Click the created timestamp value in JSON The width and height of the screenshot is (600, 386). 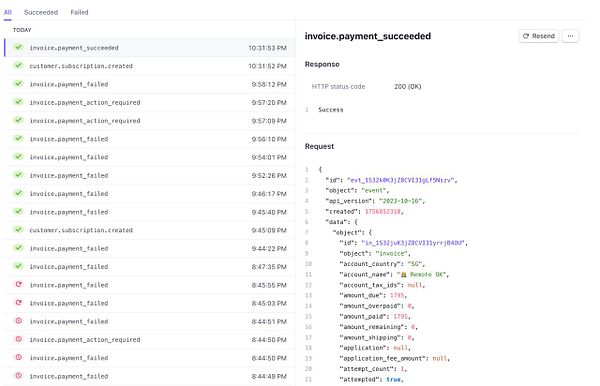383,212
